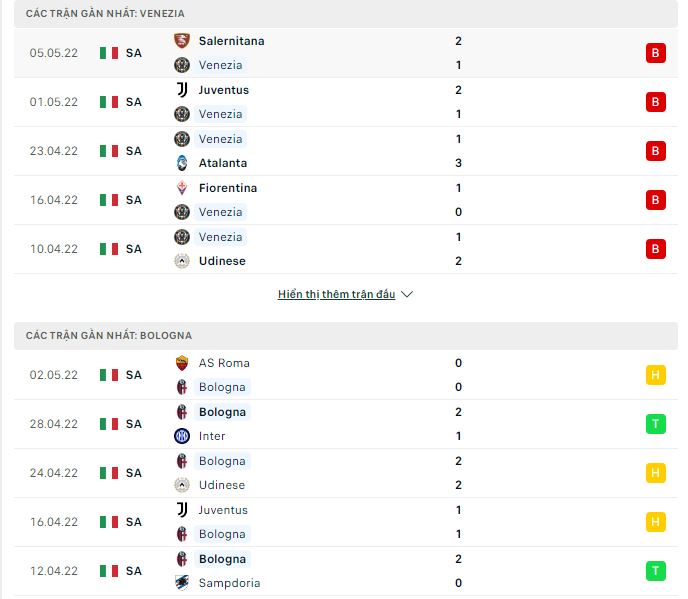This screenshot has height=599, width=688.
Task: Click the Sampdoria club crest icon
Action: (182, 583)
